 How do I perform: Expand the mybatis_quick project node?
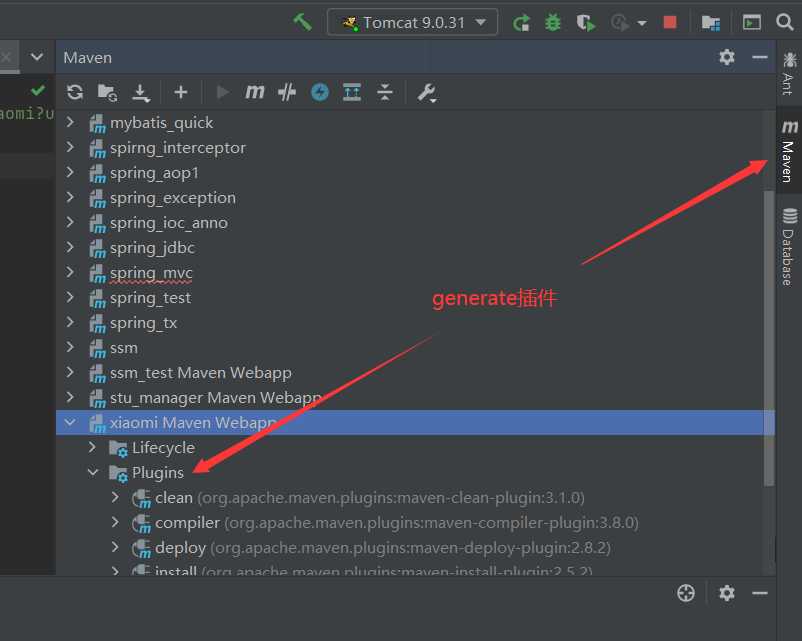pos(70,122)
